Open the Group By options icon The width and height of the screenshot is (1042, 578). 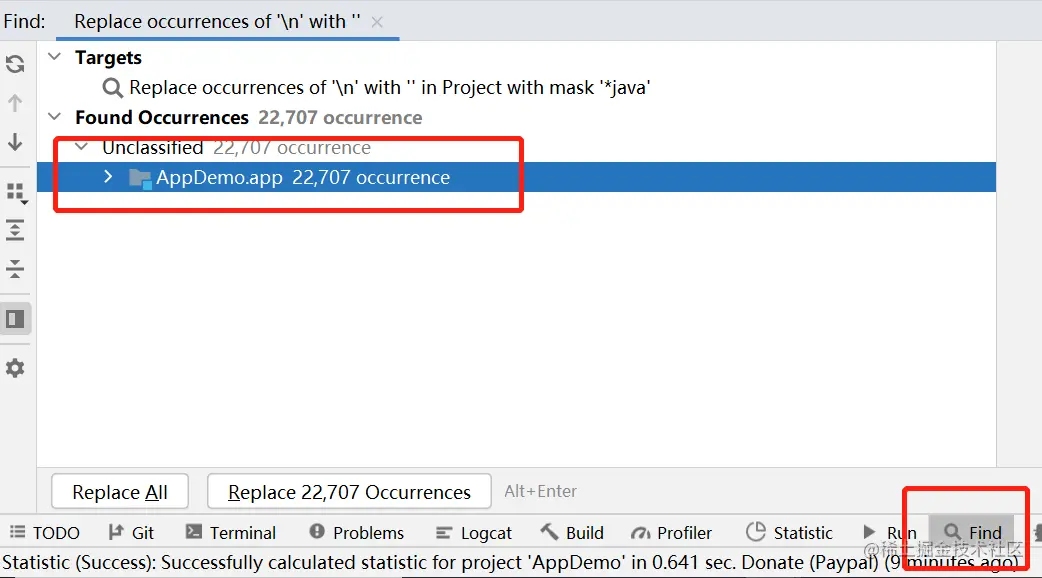(x=15, y=192)
